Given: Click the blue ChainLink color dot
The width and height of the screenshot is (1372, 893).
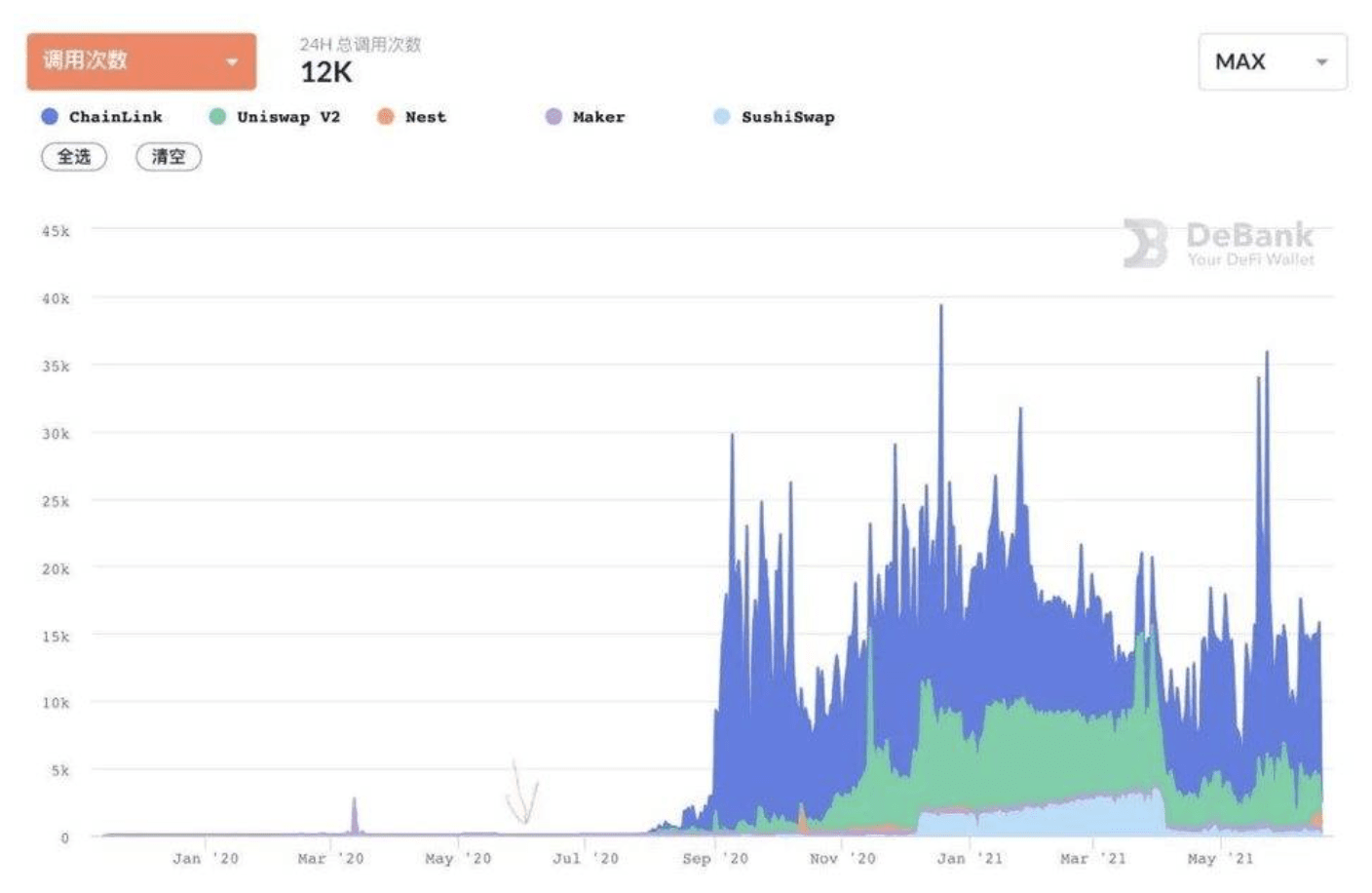Looking at the screenshot, I should click(x=50, y=117).
